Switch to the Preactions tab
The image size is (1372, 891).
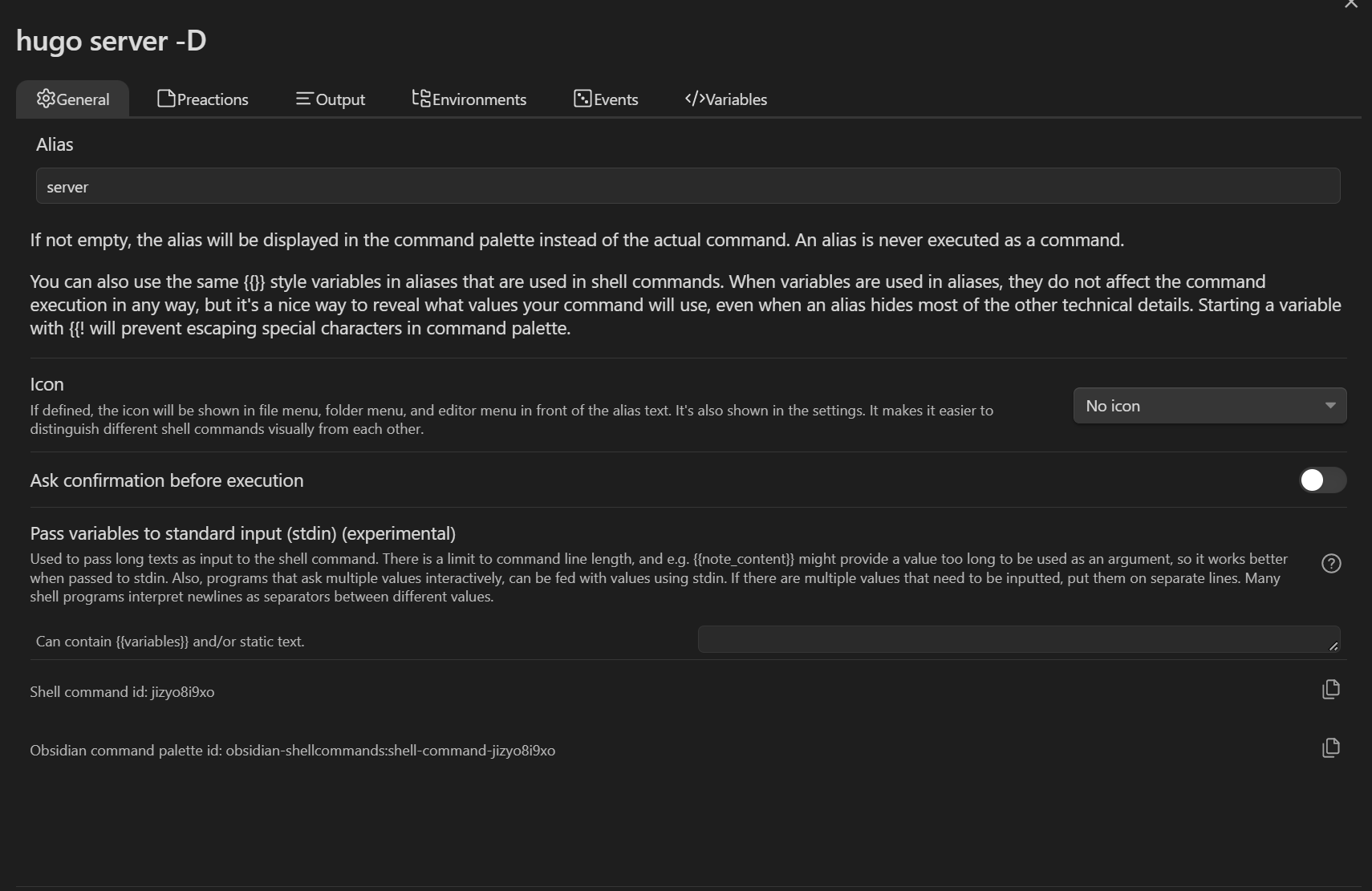[x=212, y=99]
